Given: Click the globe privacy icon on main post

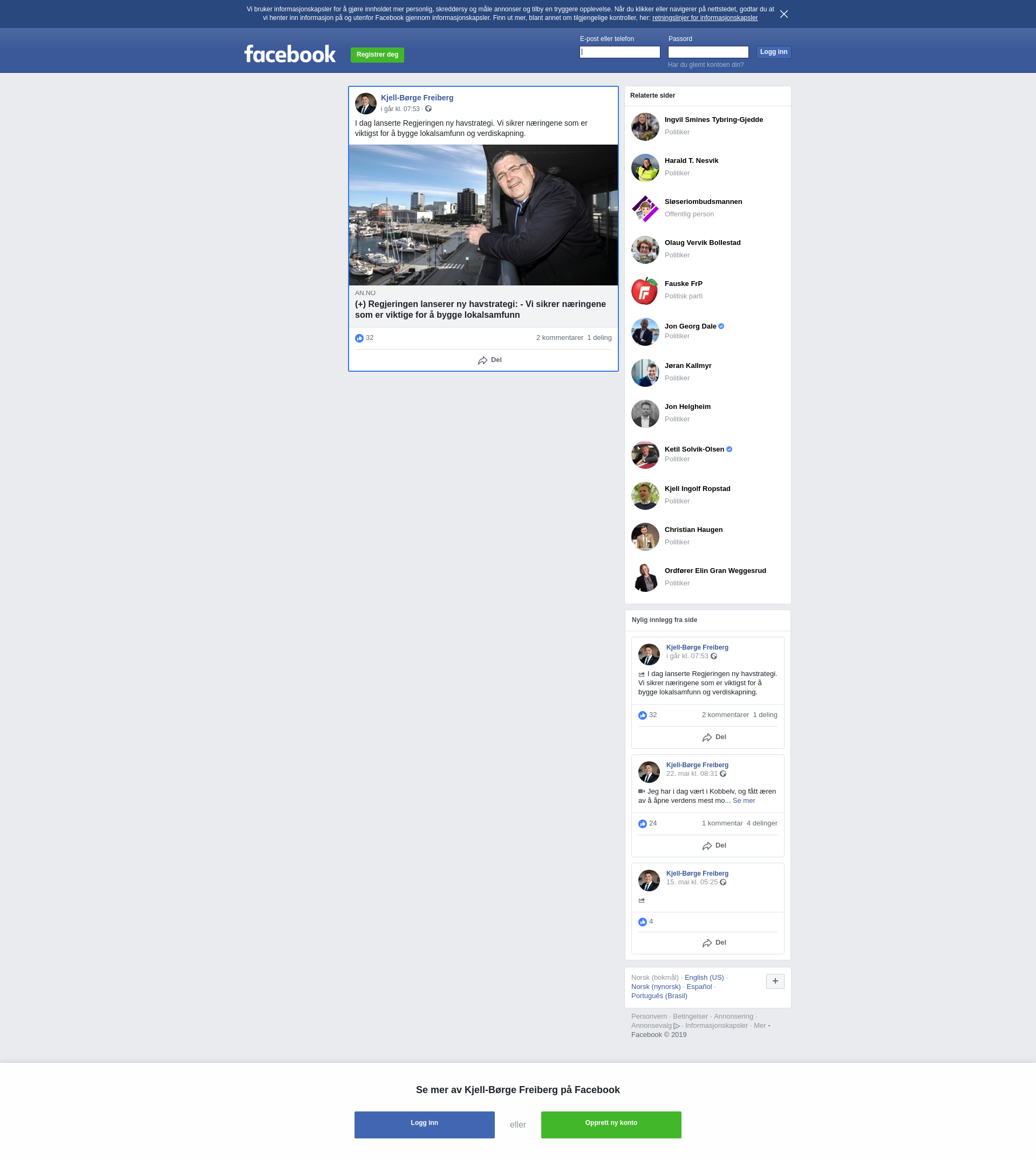Looking at the screenshot, I should [428, 108].
